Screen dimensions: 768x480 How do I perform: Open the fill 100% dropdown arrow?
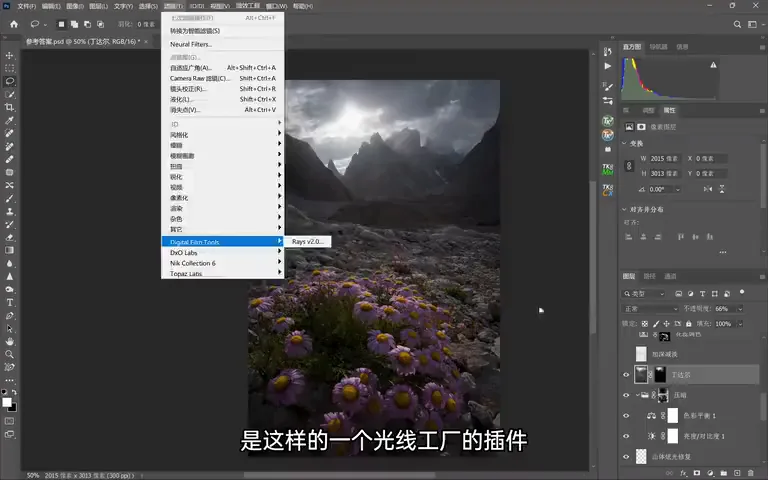coord(740,324)
